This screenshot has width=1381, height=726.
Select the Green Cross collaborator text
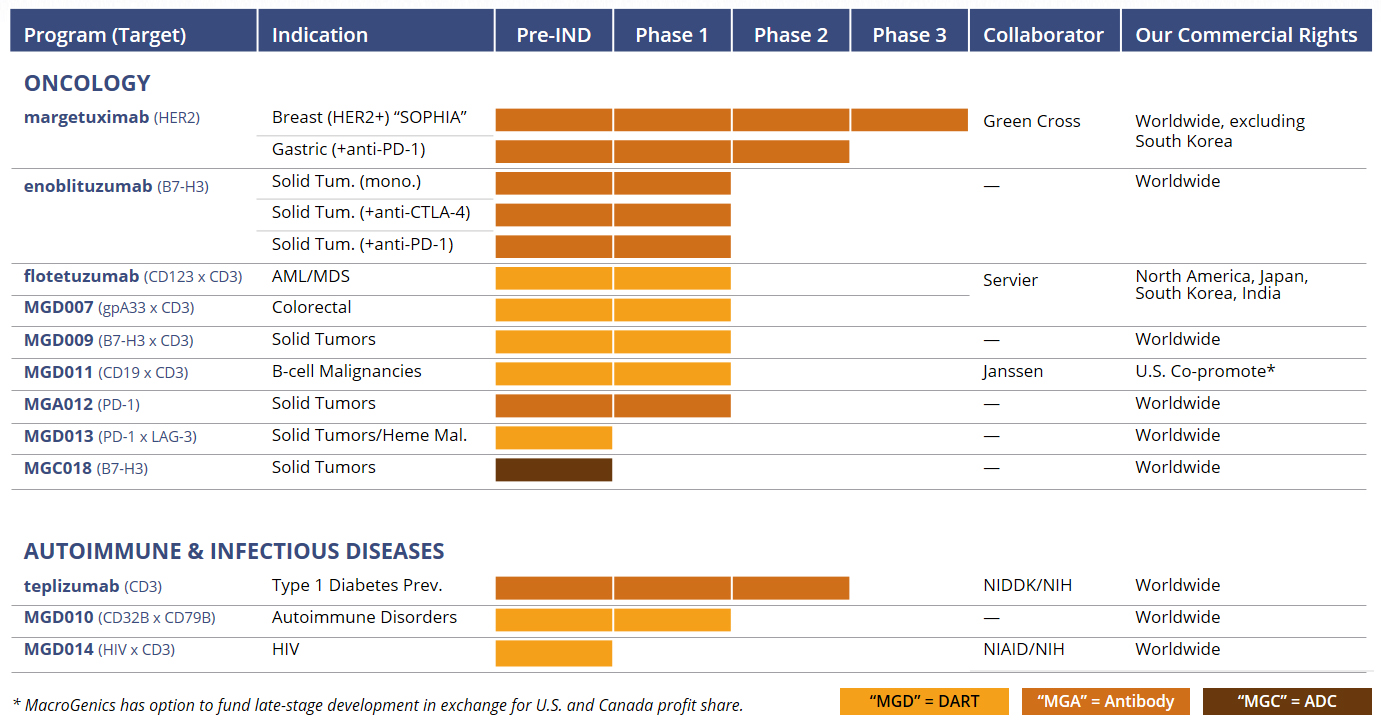pos(1031,121)
